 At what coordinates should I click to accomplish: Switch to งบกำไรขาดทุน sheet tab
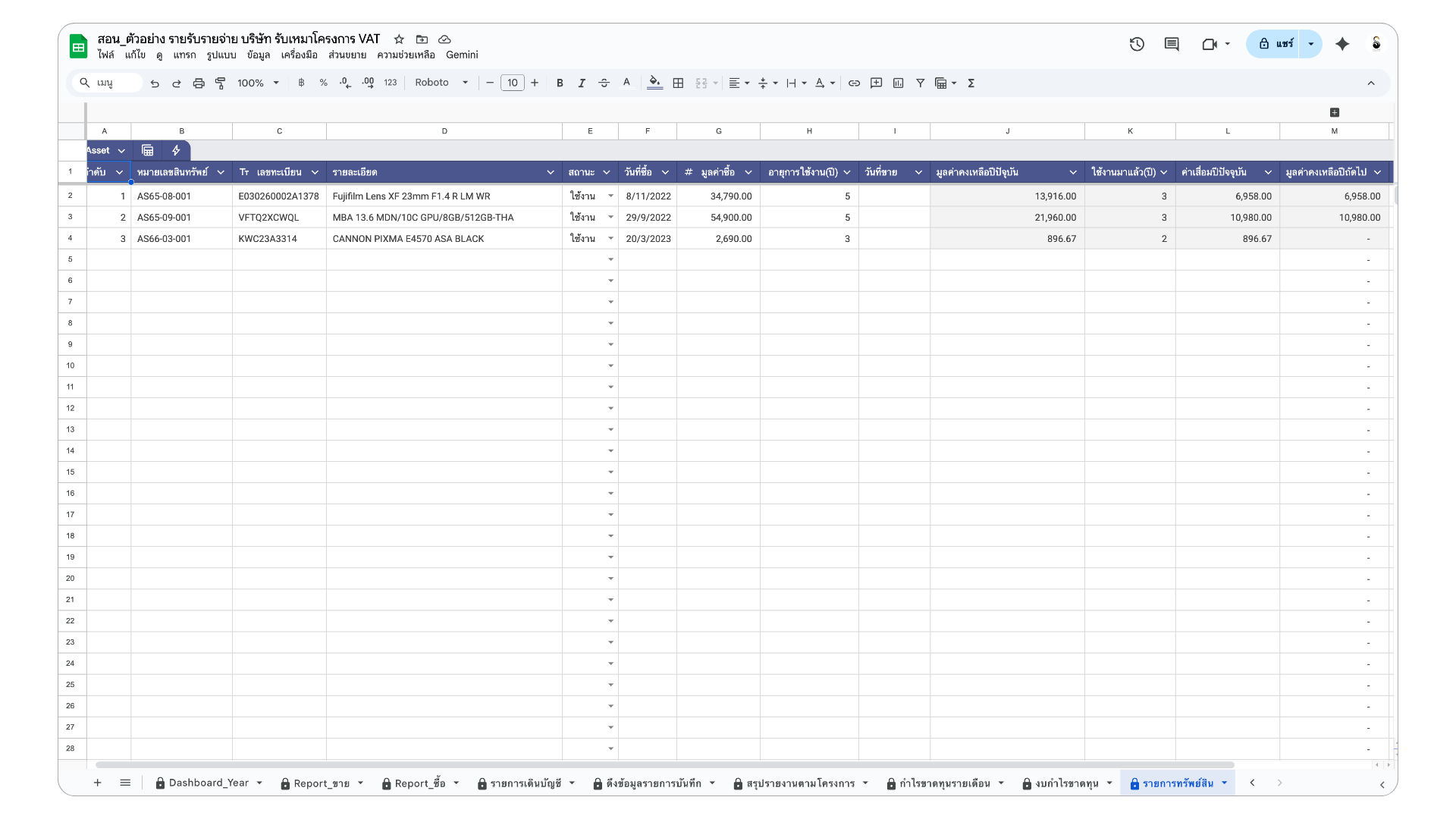pyautogui.click(x=1066, y=783)
